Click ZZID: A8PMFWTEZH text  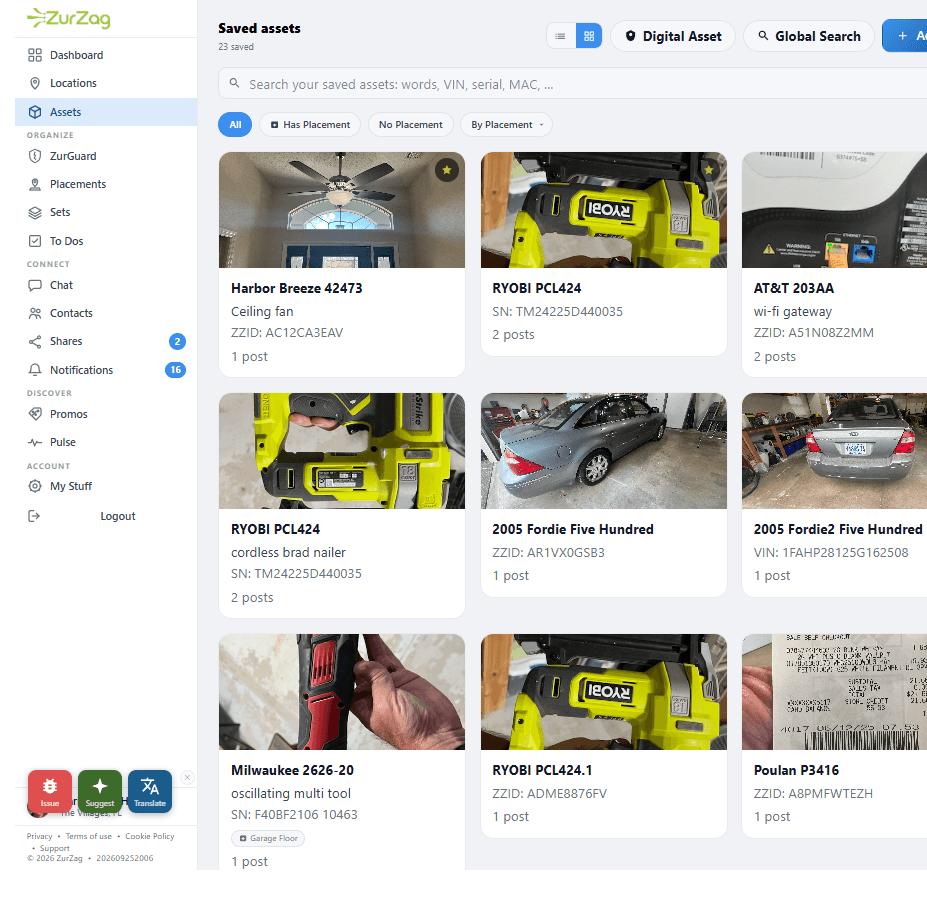(813, 794)
